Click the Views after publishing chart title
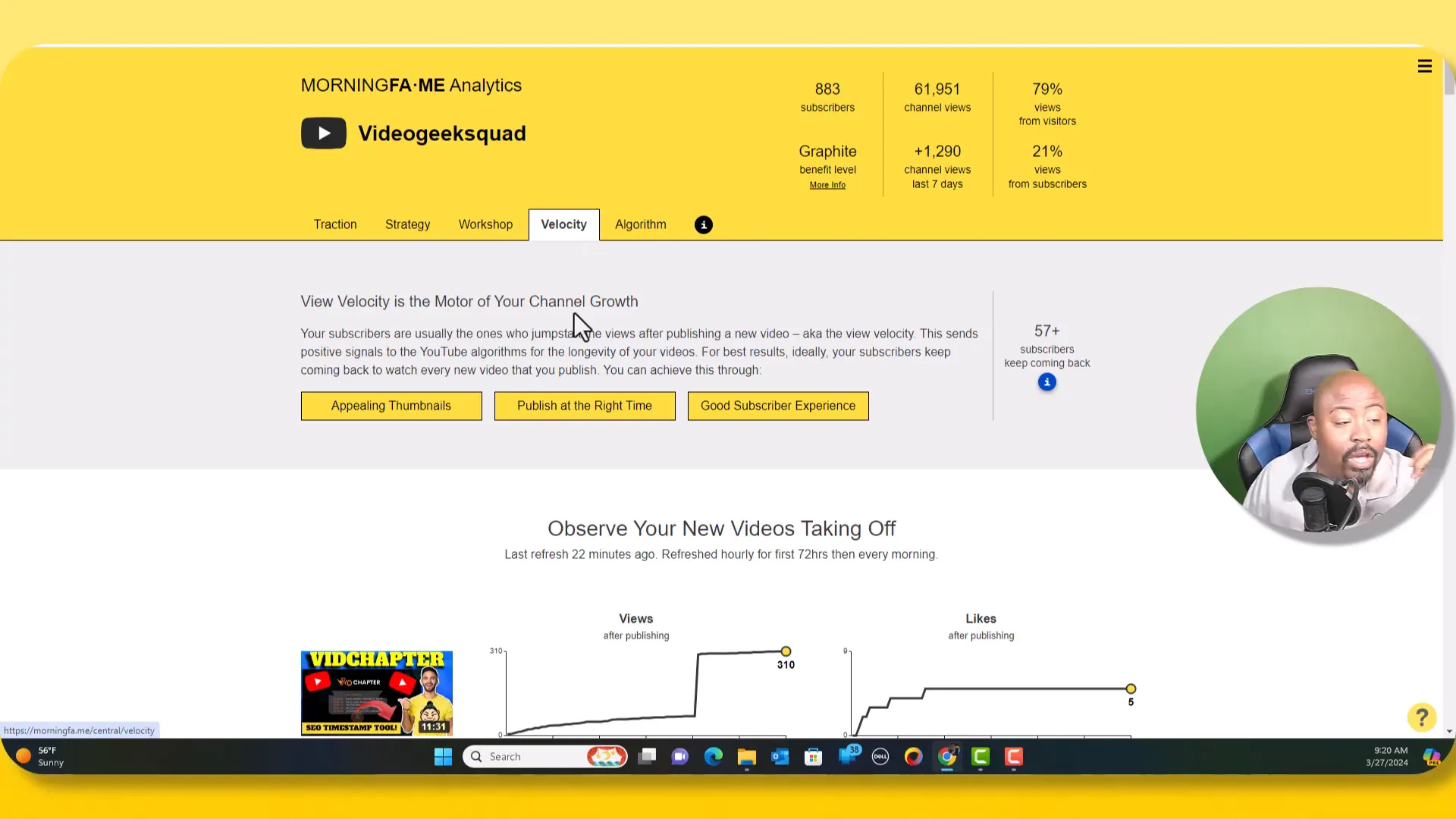 (636, 626)
